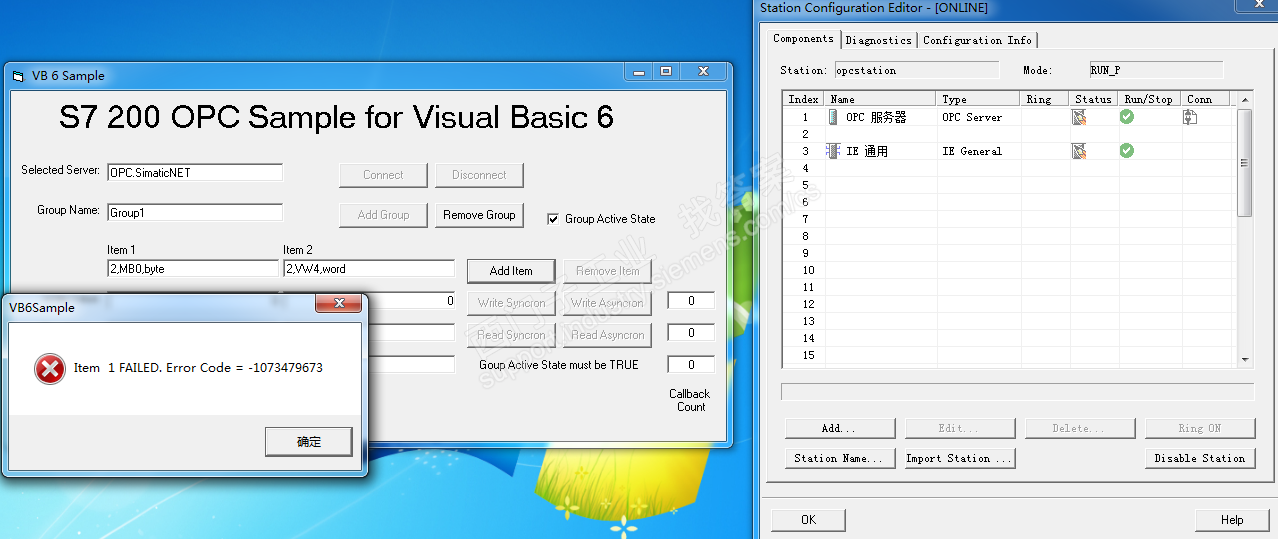
Task: Click the disabled Delete... button
Action: 1080,428
